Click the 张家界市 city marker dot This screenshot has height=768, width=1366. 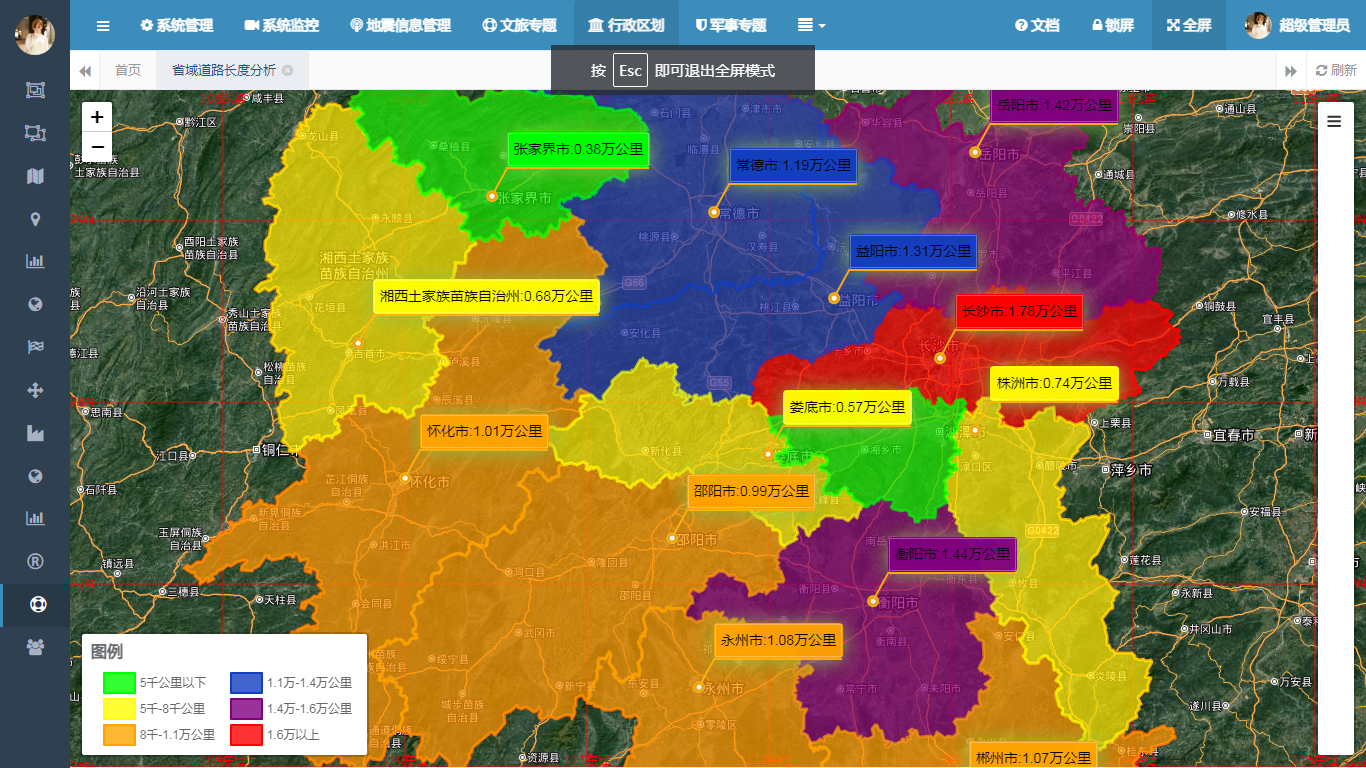coord(492,197)
